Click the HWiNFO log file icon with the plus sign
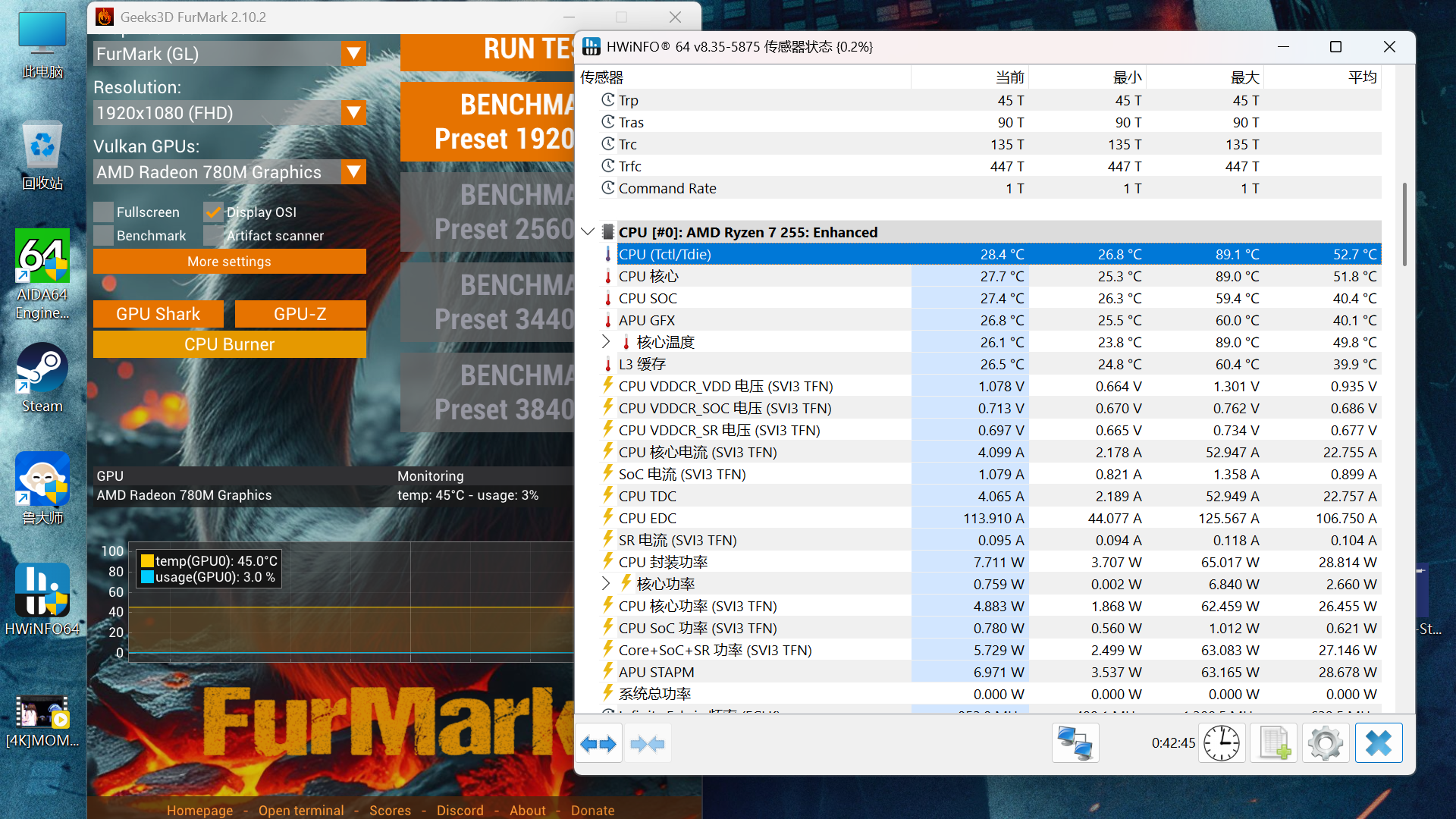The image size is (1456, 819). tap(1274, 743)
